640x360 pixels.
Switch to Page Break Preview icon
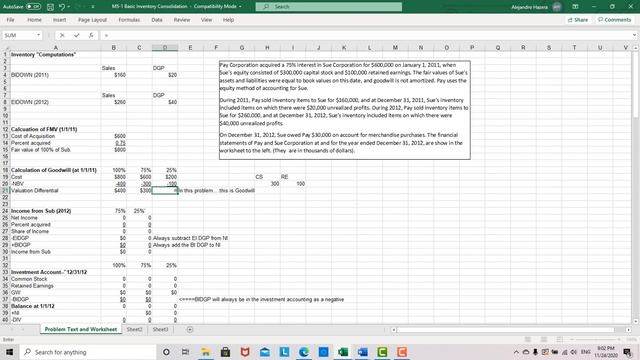[x=560, y=340]
